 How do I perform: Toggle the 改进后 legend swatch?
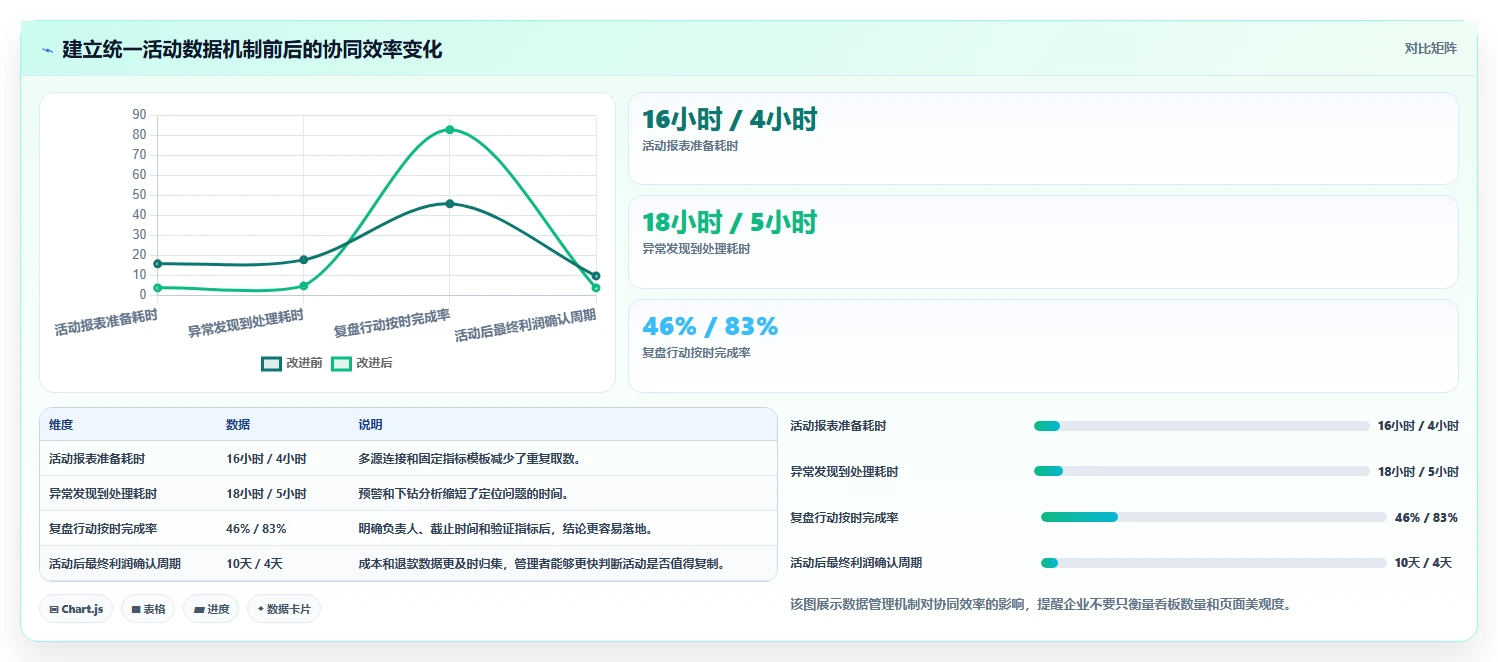(341, 363)
